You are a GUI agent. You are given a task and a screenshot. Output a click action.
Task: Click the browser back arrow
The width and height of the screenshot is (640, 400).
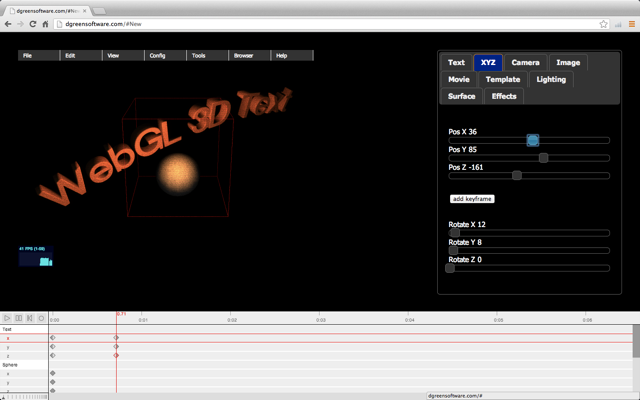(x=8, y=23)
